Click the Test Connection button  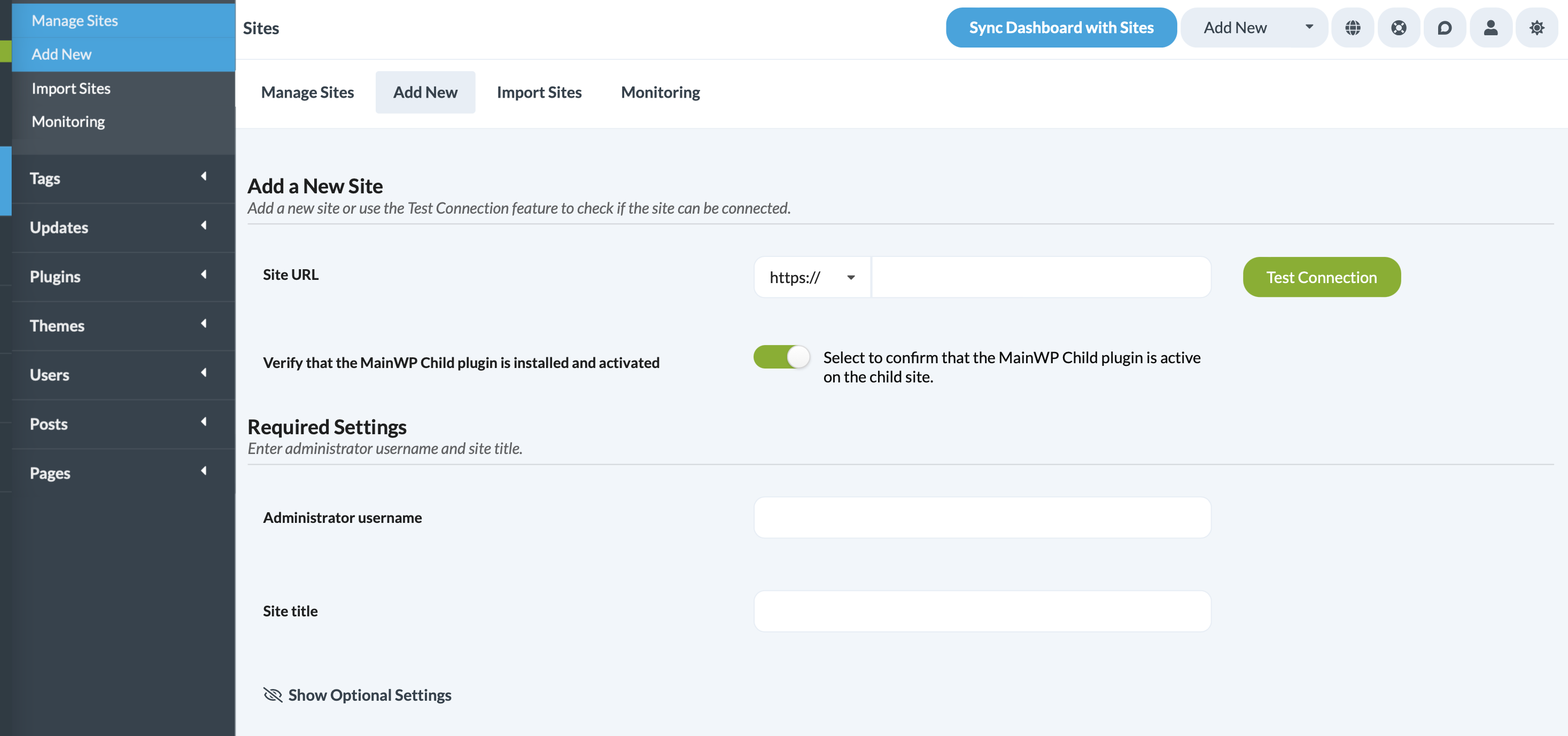(1321, 276)
